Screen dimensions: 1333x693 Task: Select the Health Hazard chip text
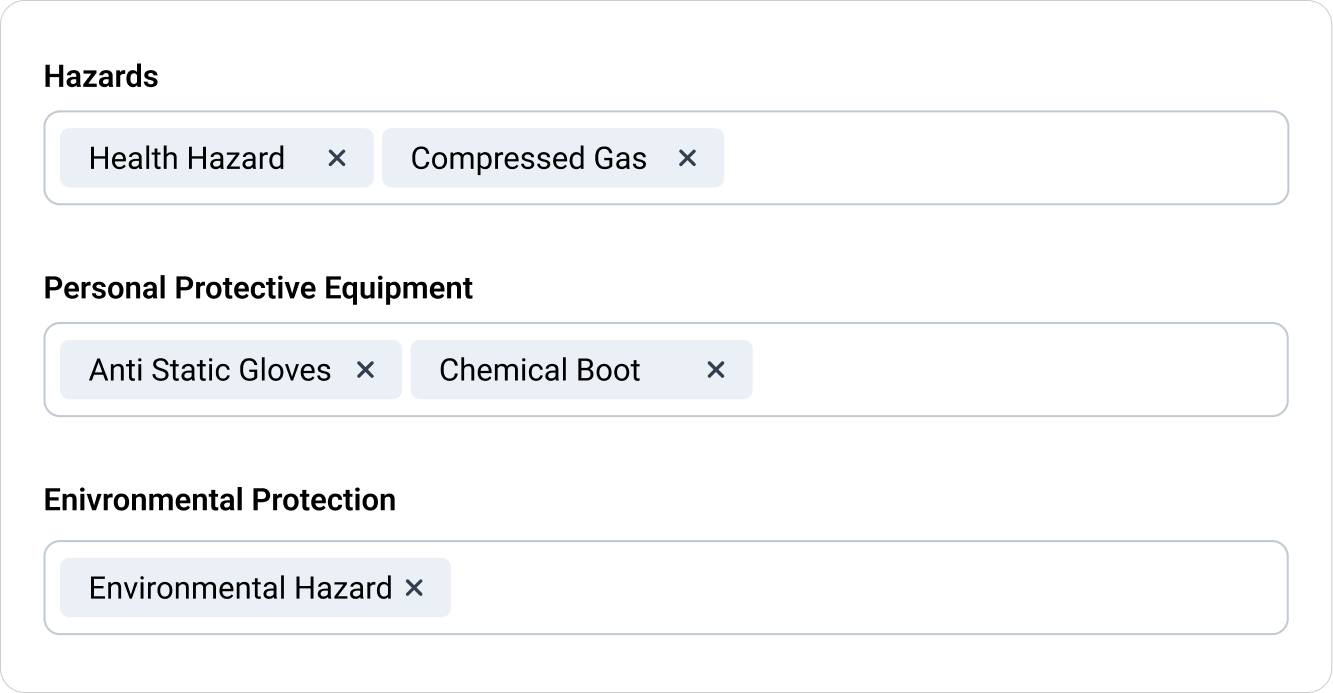pos(187,158)
